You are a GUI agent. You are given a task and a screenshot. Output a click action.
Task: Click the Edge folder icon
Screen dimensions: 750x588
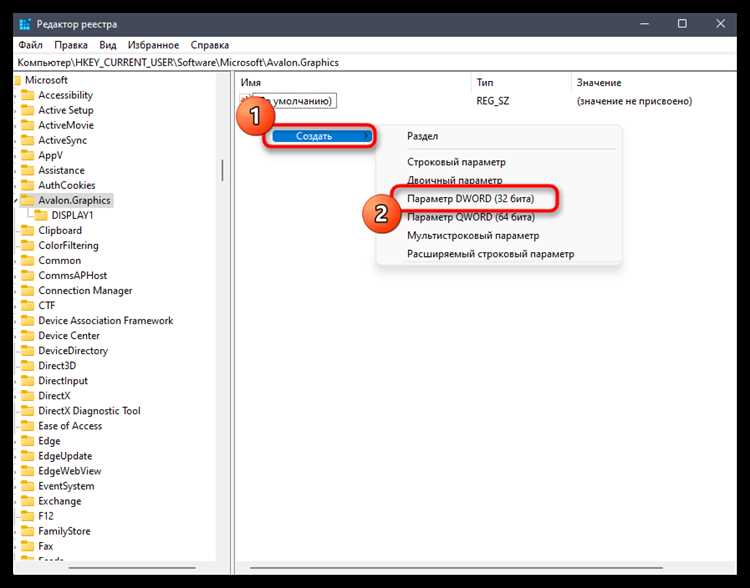28,441
